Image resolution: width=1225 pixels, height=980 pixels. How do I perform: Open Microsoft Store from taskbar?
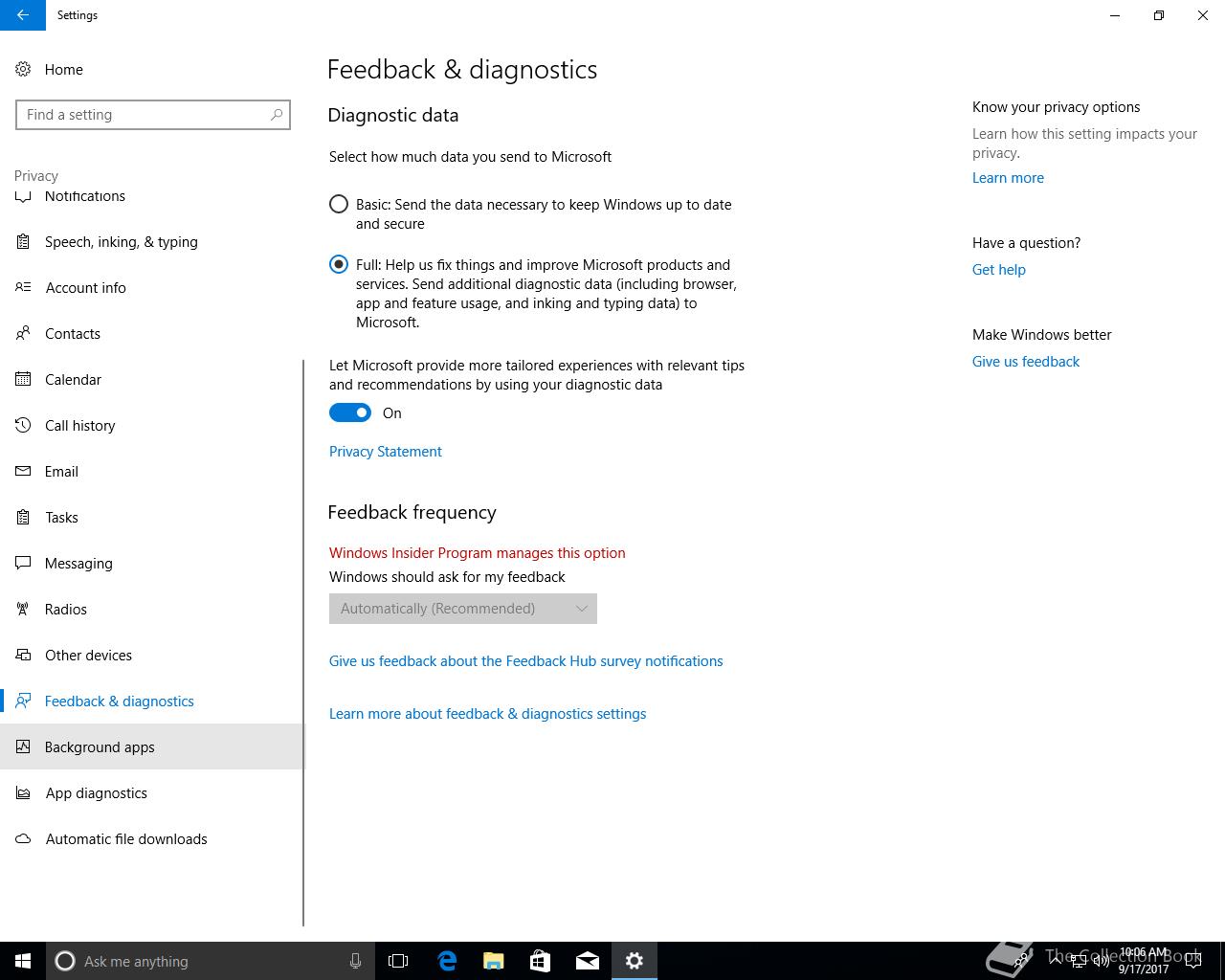pyautogui.click(x=540, y=961)
